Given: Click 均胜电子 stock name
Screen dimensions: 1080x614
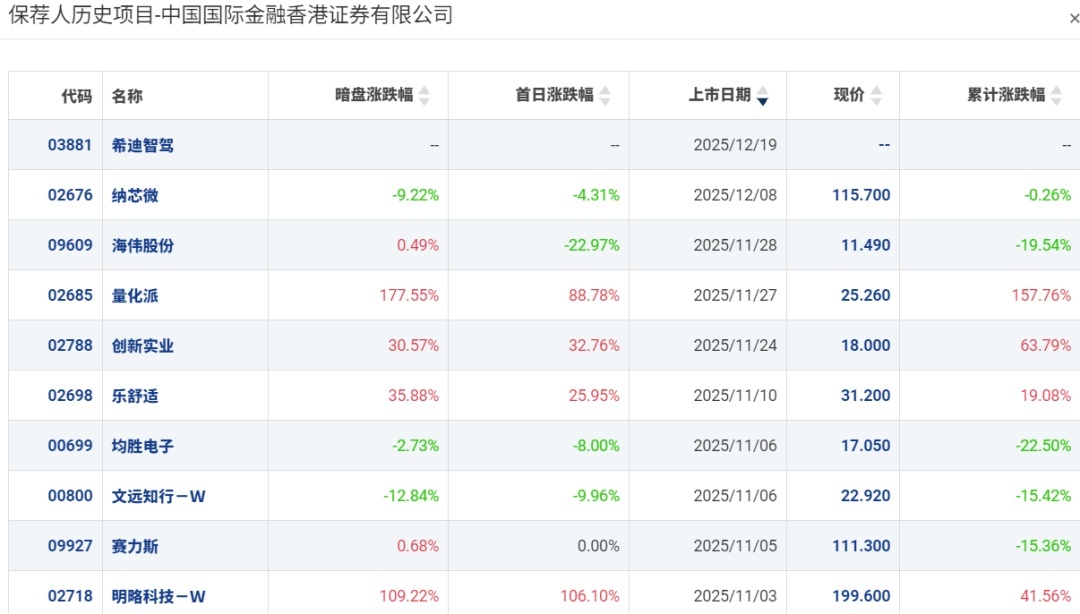Looking at the screenshot, I should point(142,445).
